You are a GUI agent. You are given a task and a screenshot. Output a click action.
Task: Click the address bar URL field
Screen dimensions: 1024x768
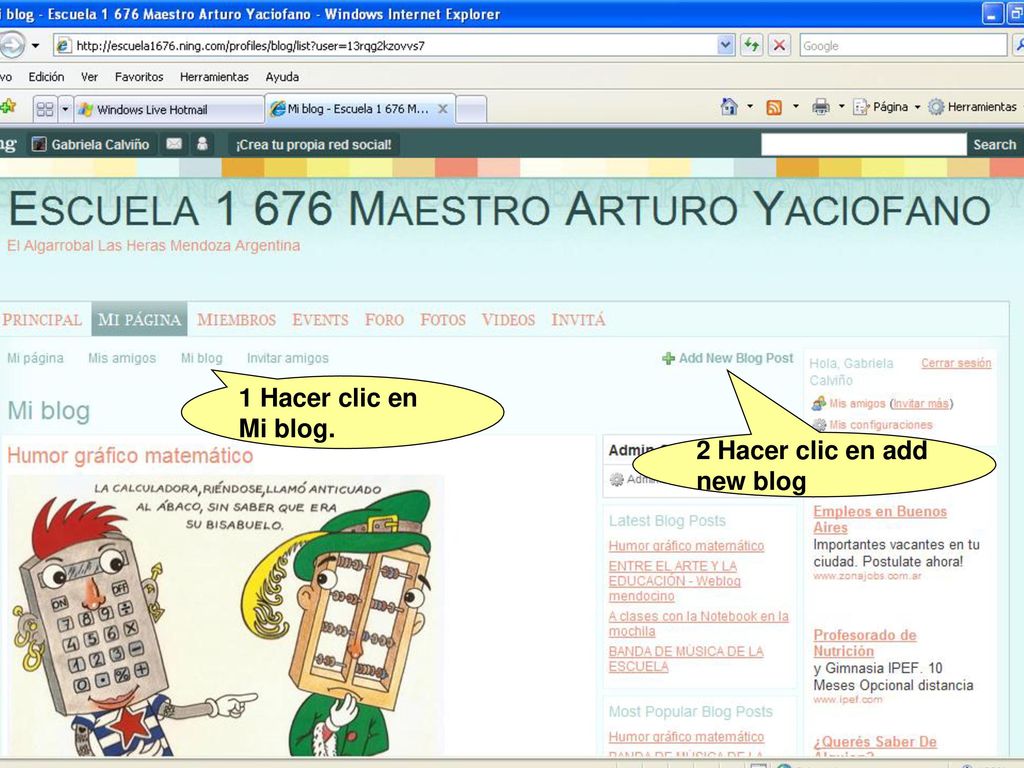(394, 46)
